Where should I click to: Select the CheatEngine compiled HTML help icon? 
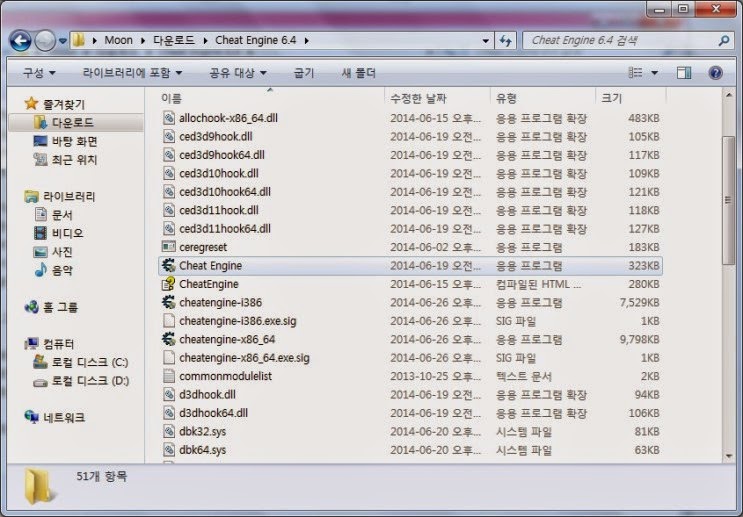pyautogui.click(x=169, y=284)
